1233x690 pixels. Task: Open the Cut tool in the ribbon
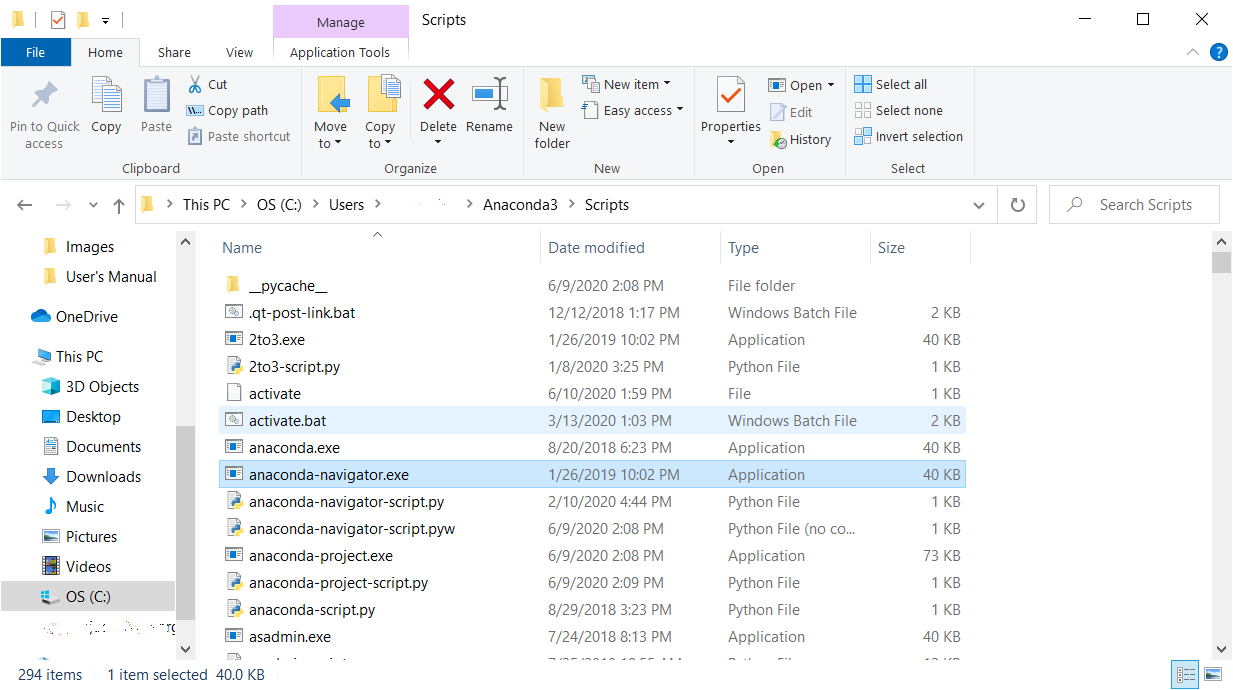[208, 85]
